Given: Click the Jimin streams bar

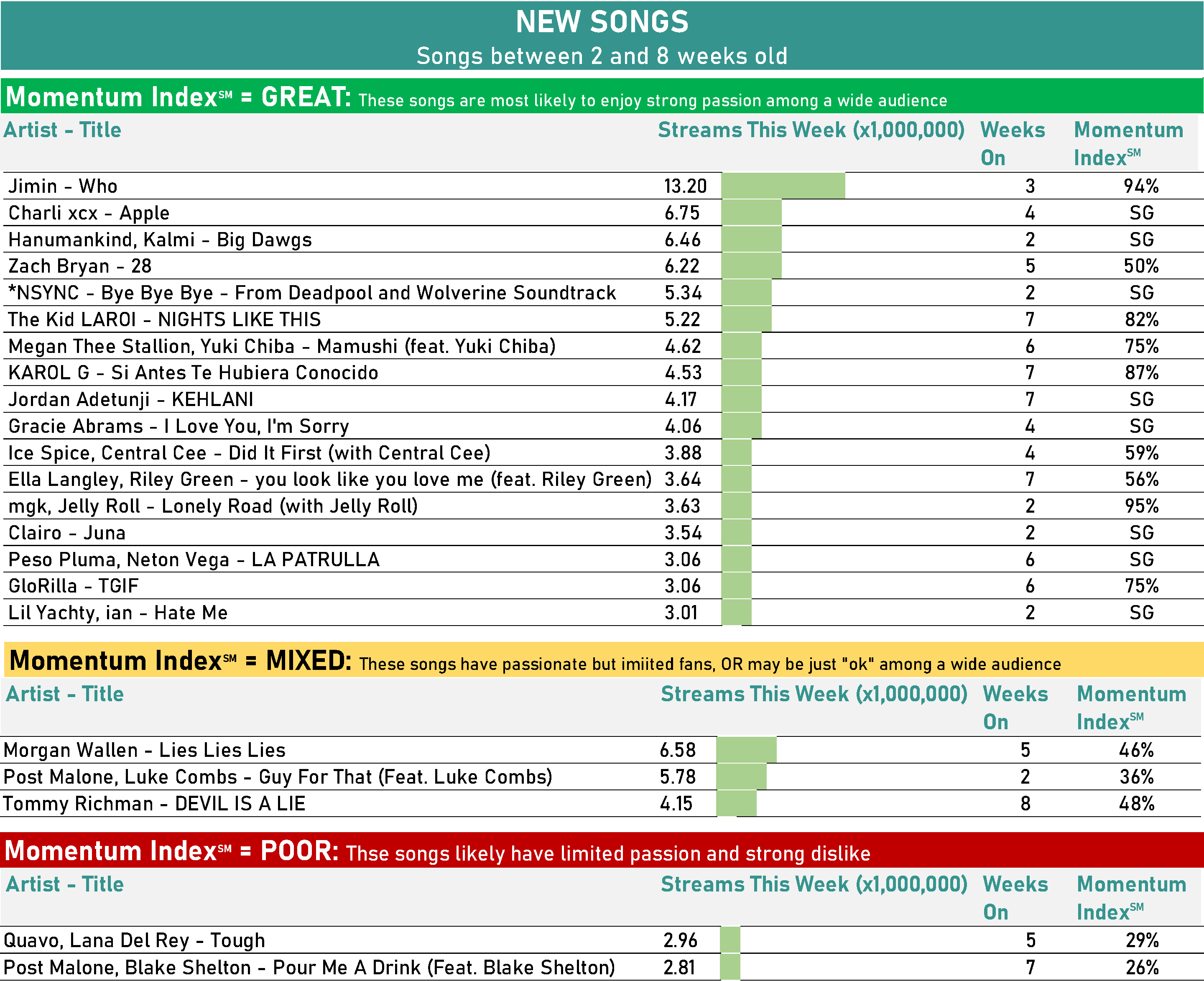Looking at the screenshot, I should pos(783,186).
